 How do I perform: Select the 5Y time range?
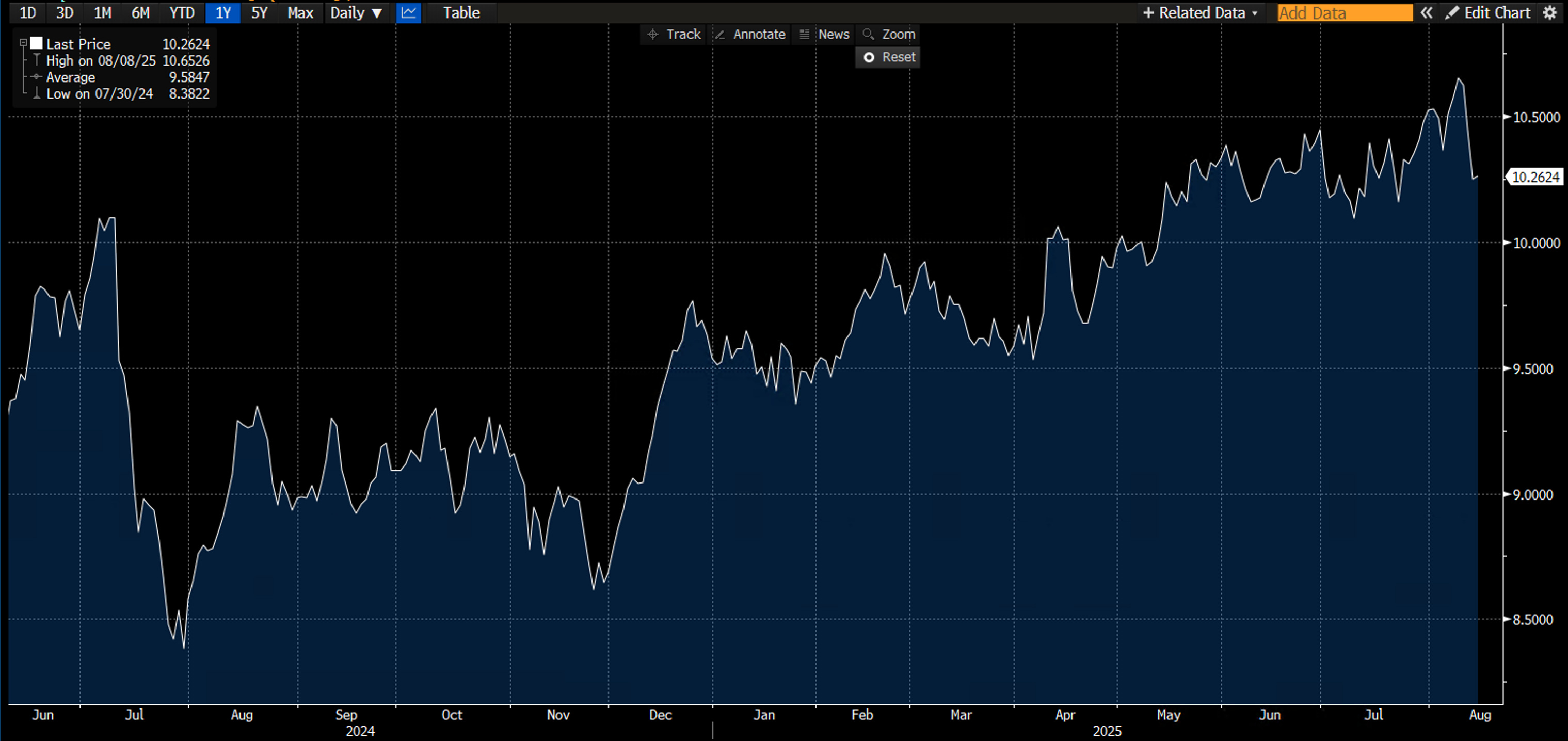coord(259,13)
